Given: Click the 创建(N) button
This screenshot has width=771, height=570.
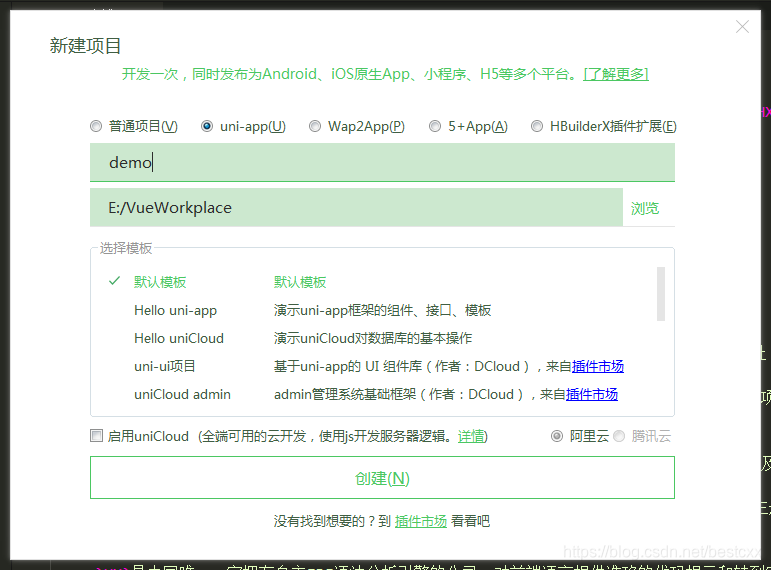Looking at the screenshot, I should (x=382, y=478).
